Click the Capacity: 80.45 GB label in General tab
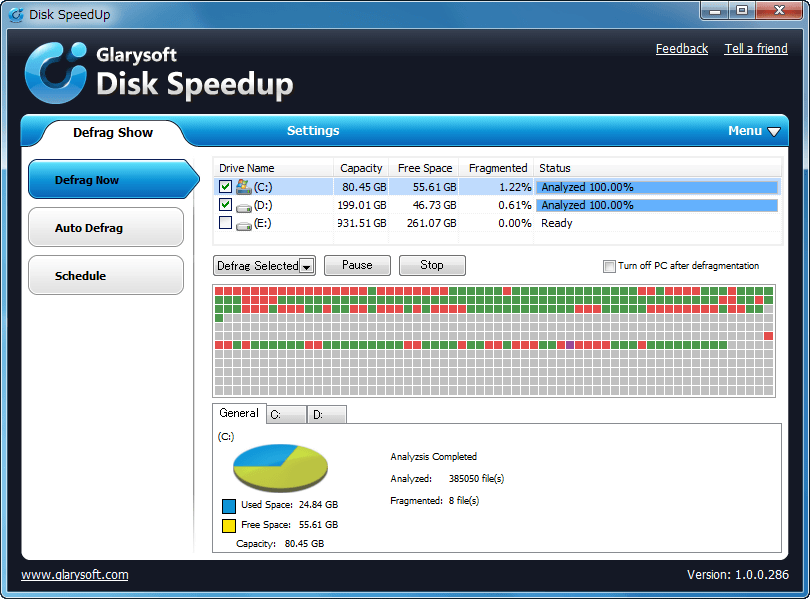810x599 pixels. (280, 544)
